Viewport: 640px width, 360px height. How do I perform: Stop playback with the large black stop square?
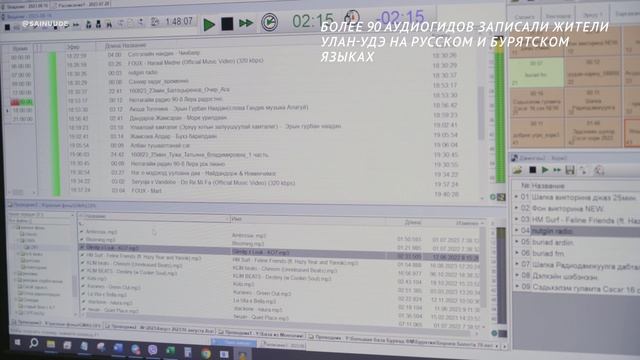(227, 24)
